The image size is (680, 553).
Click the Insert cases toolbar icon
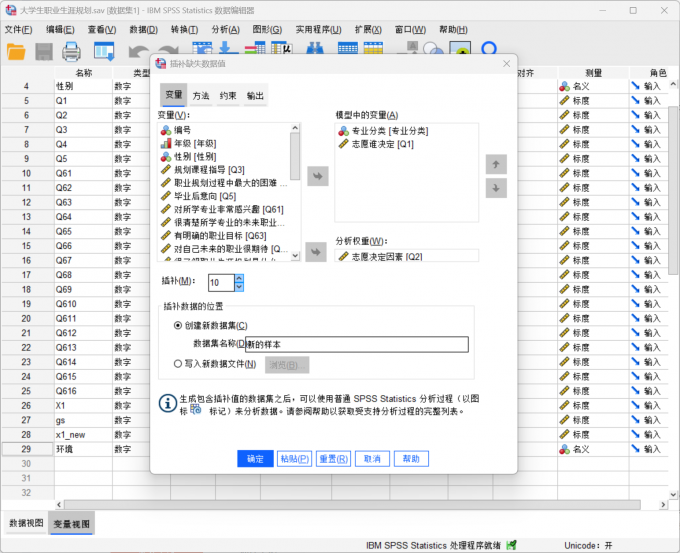347,48
